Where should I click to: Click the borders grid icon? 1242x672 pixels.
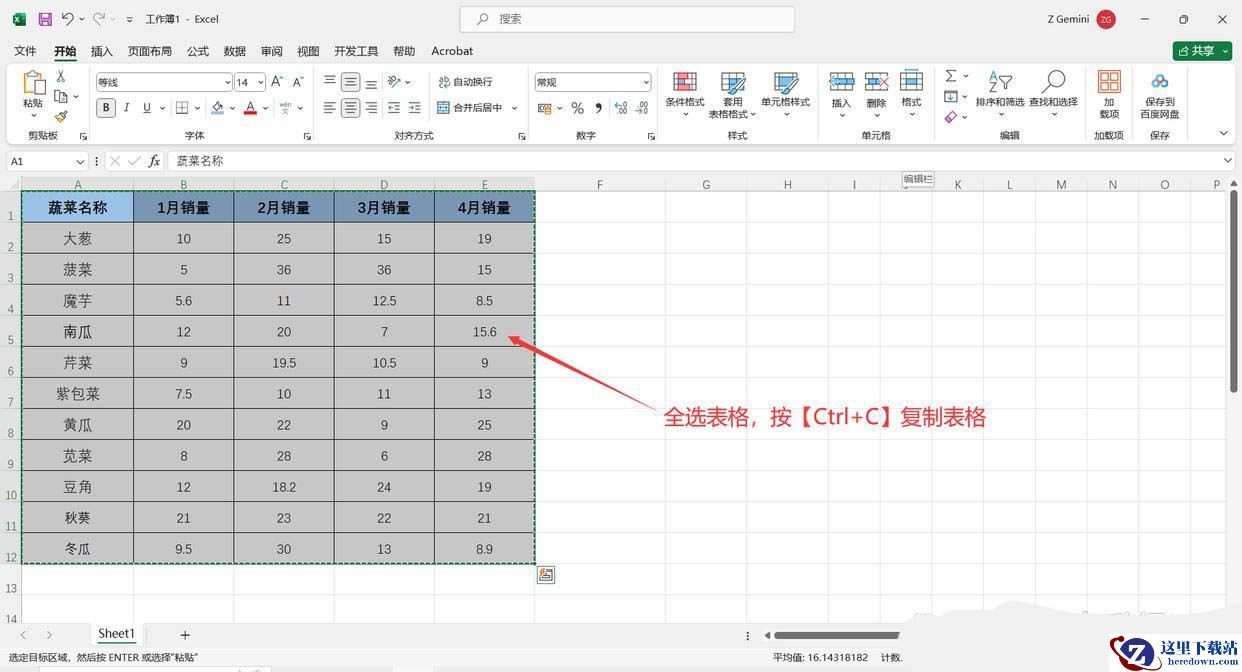182,108
